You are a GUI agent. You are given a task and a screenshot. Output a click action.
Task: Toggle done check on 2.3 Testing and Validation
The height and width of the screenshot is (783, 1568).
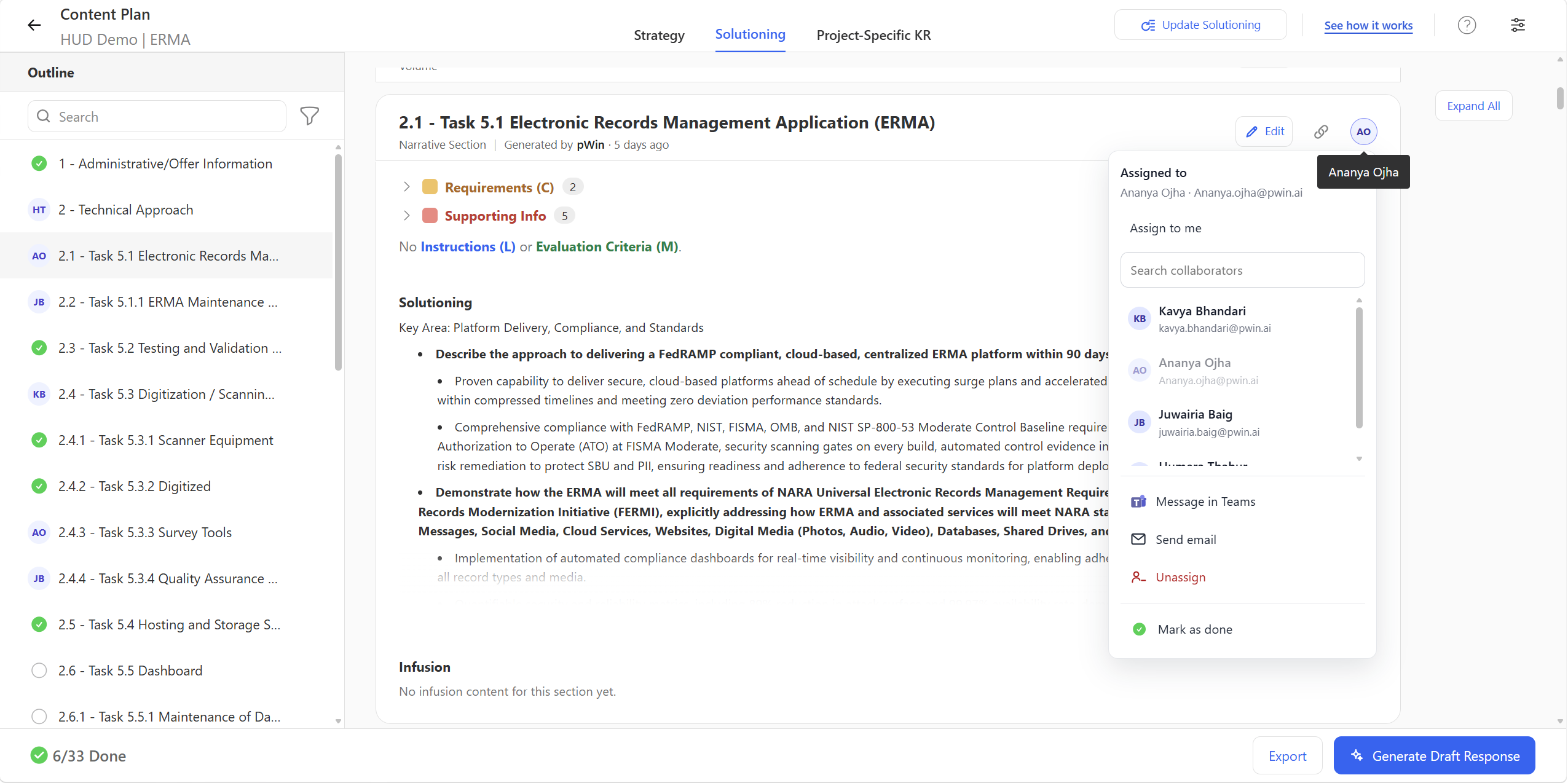tap(39, 348)
